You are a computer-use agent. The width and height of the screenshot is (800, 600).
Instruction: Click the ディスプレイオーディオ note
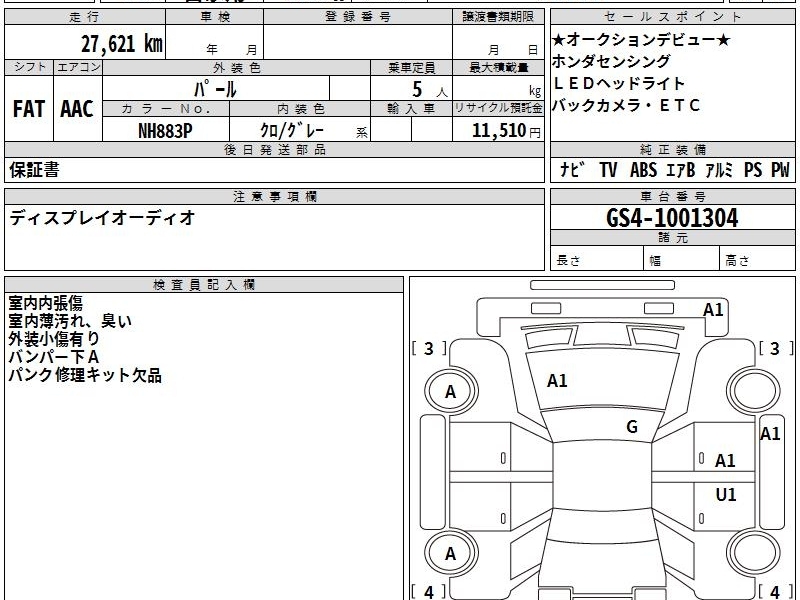[x=102, y=218]
